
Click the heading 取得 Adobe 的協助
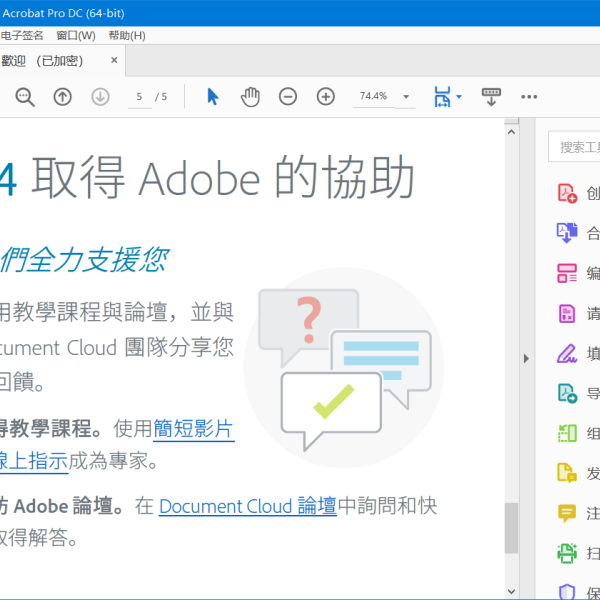coord(223,178)
